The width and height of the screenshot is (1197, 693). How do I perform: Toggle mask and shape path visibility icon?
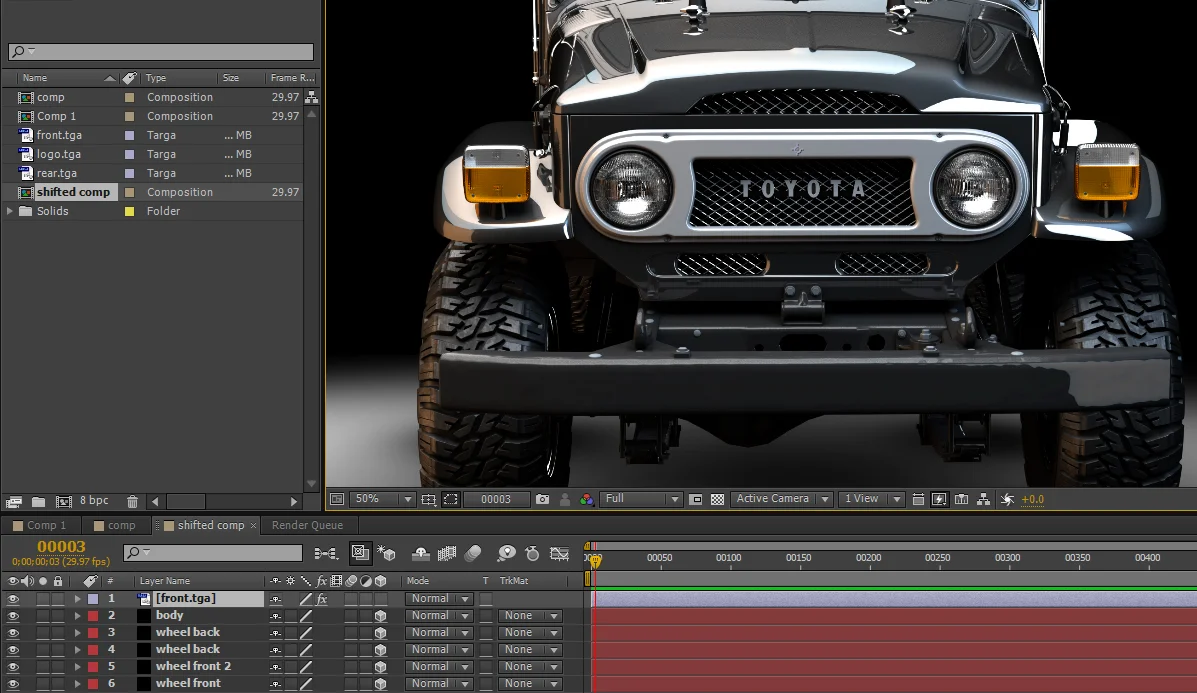(x=451, y=499)
